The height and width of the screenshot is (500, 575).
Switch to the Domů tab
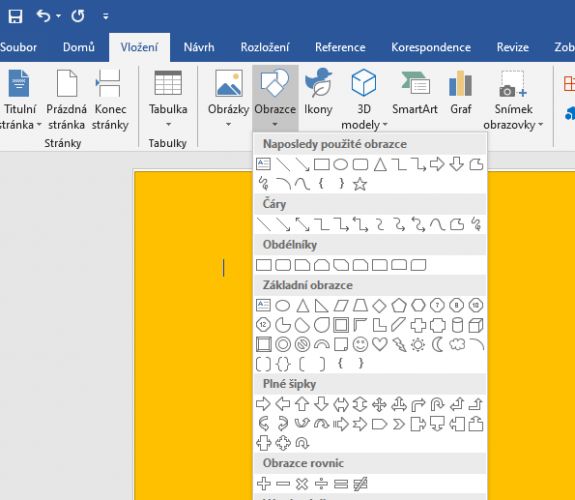pyautogui.click(x=78, y=47)
